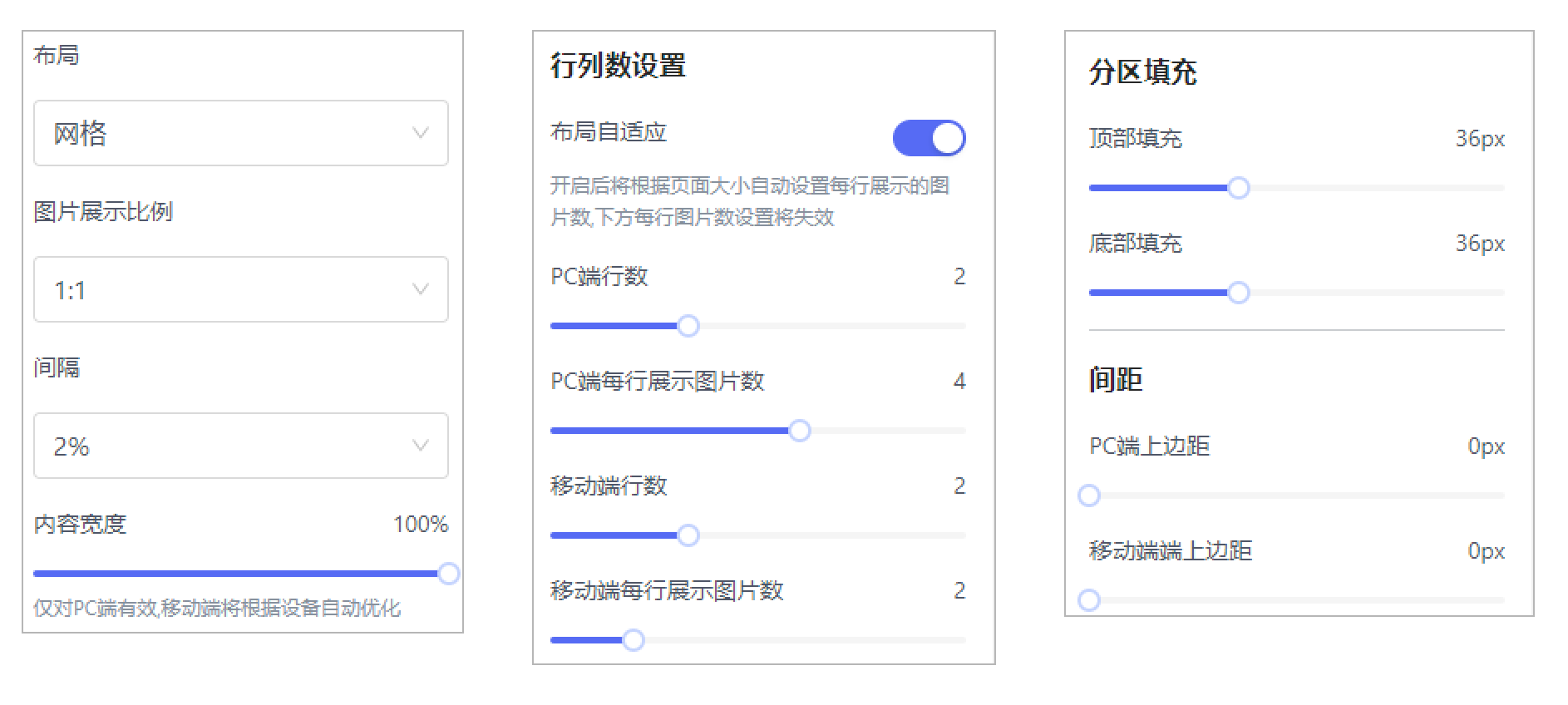
Task: Click the 内容宽度 label
Action: 80,524
